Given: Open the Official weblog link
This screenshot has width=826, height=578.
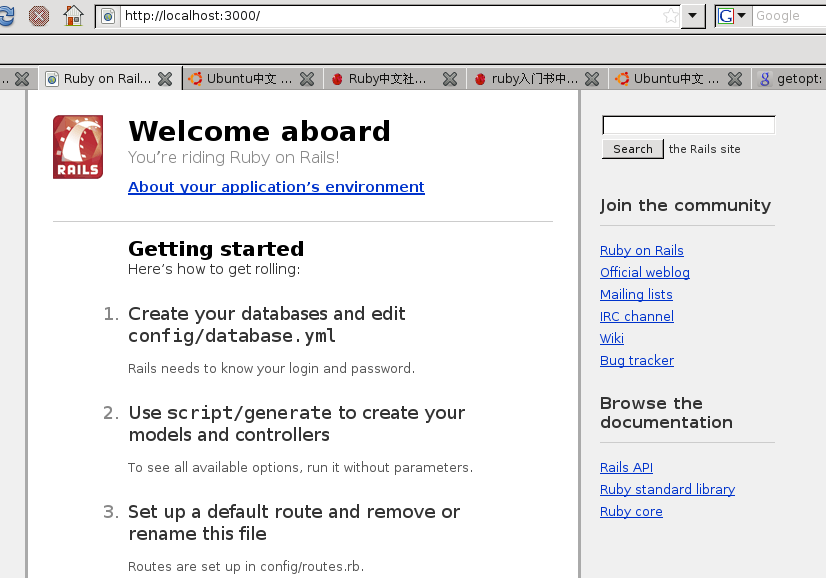Looking at the screenshot, I should click(645, 272).
